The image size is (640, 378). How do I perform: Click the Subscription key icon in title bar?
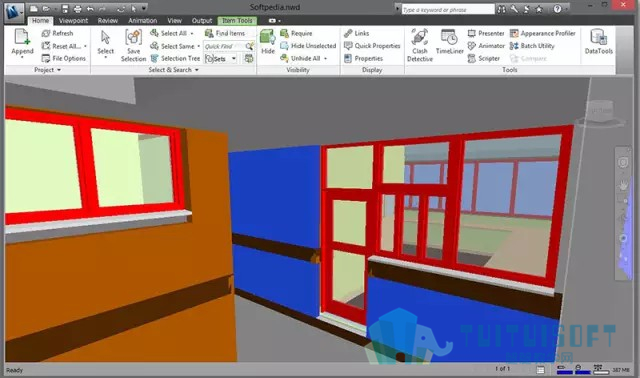coord(514,9)
